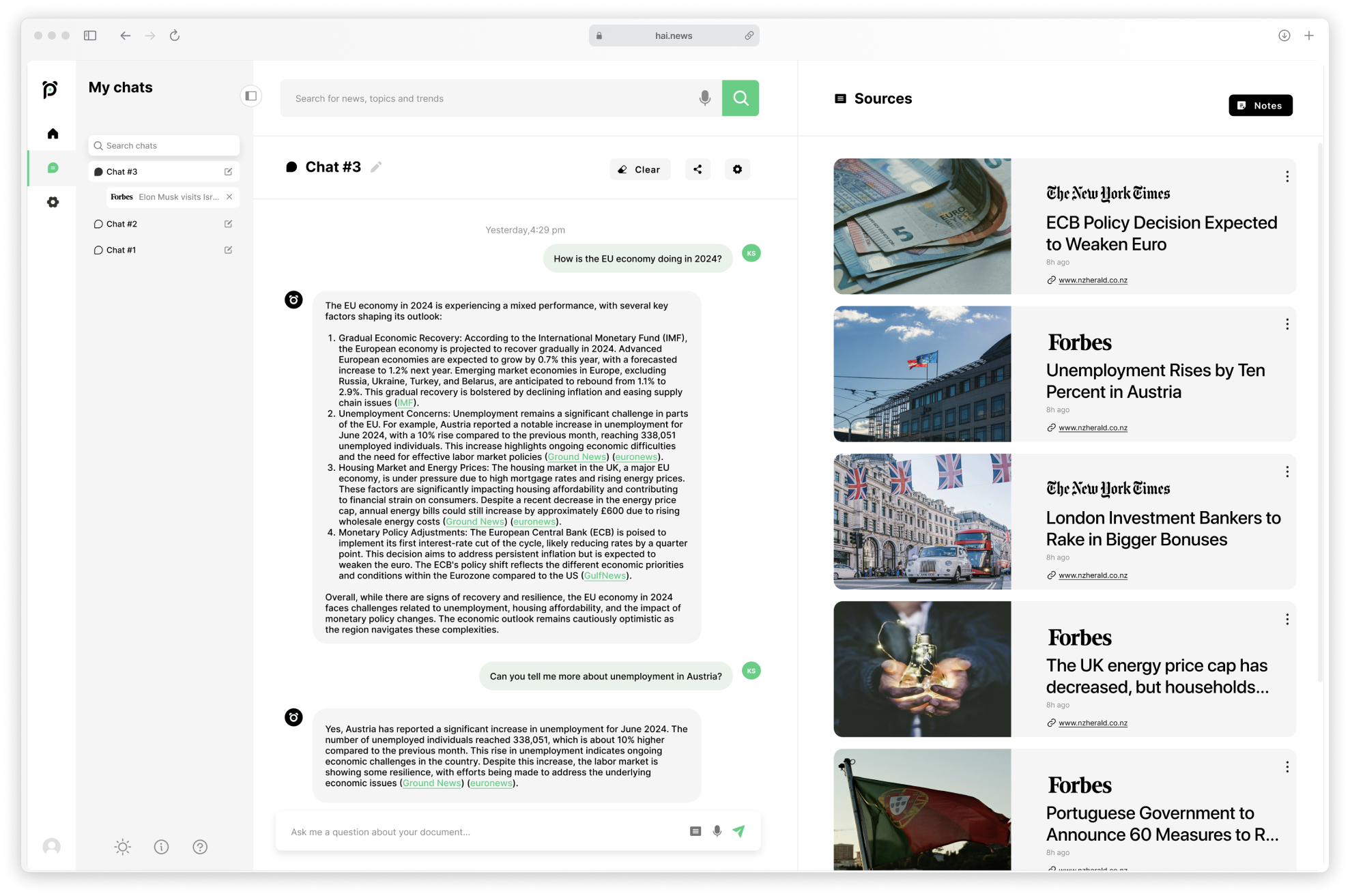Viewport: 1350px width, 896px height.
Task: Click the ECB Policy Decision headline
Action: pyautogui.click(x=1161, y=233)
